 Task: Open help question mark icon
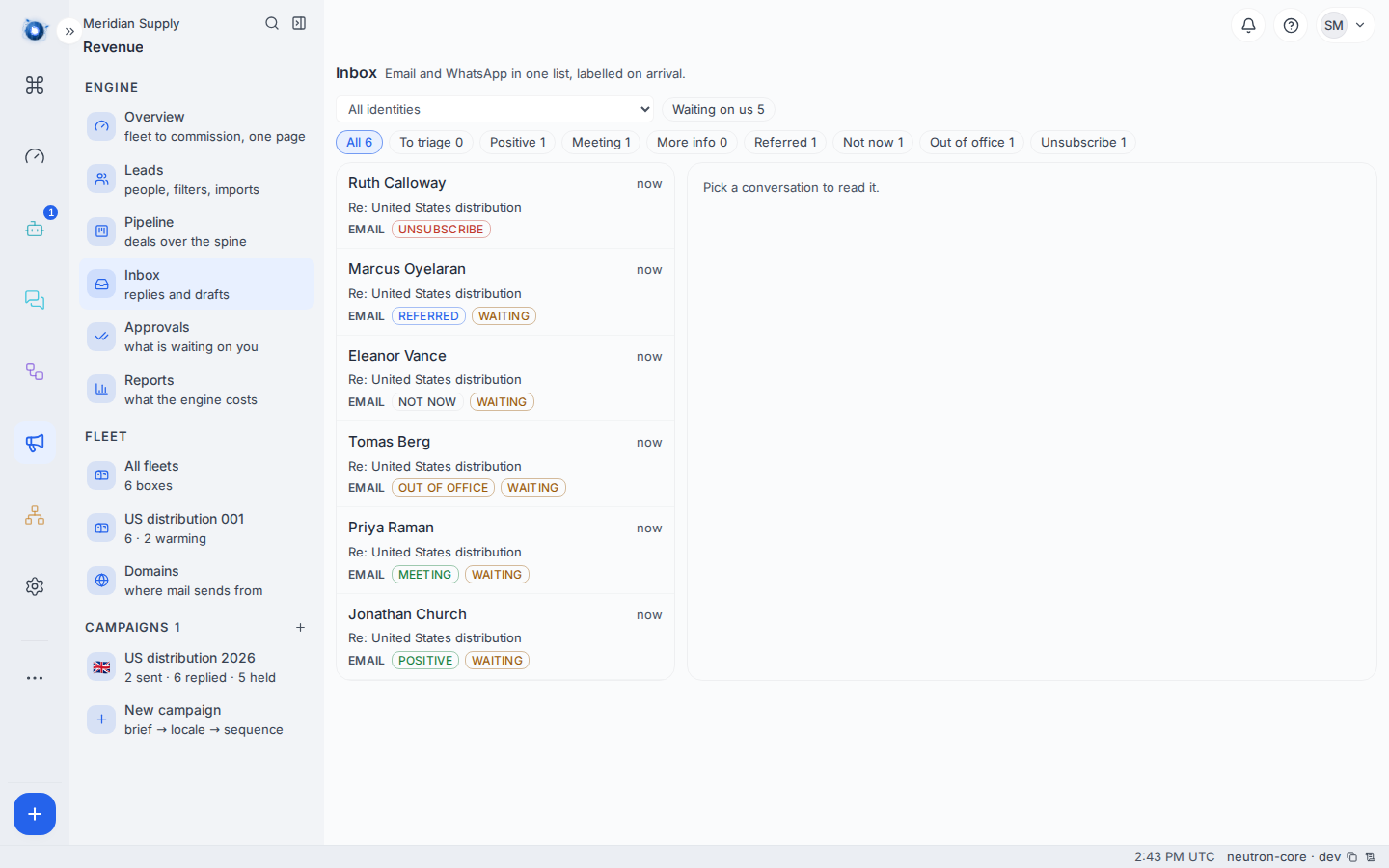pos(1291,25)
